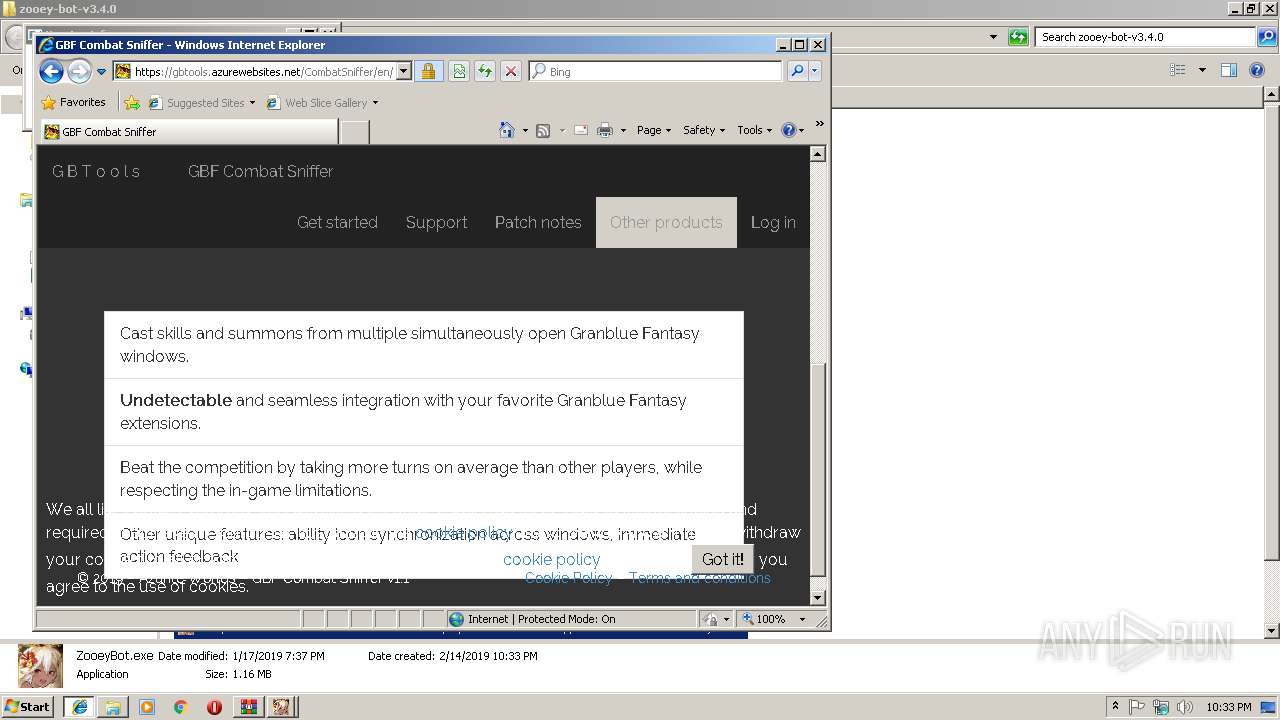Click into the Bing search box
This screenshot has height=720, width=1280.
coord(656,71)
